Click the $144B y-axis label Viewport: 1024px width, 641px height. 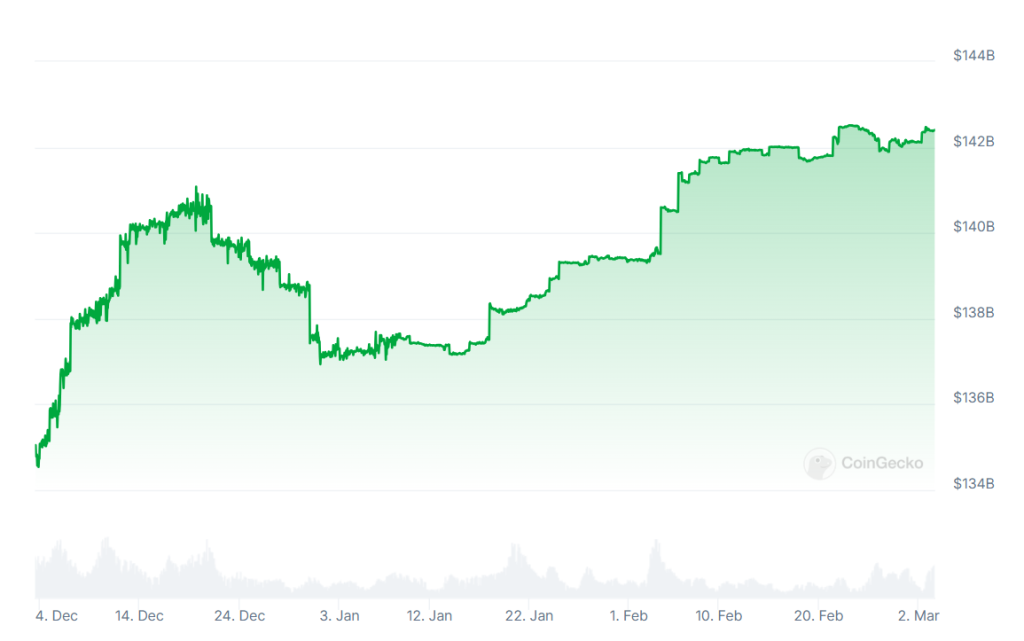click(x=974, y=56)
